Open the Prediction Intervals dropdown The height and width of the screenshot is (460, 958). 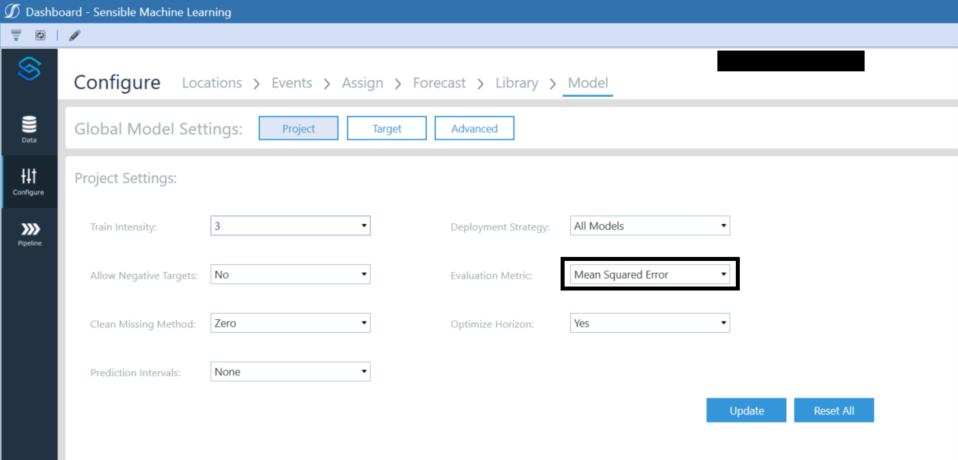[x=290, y=371]
